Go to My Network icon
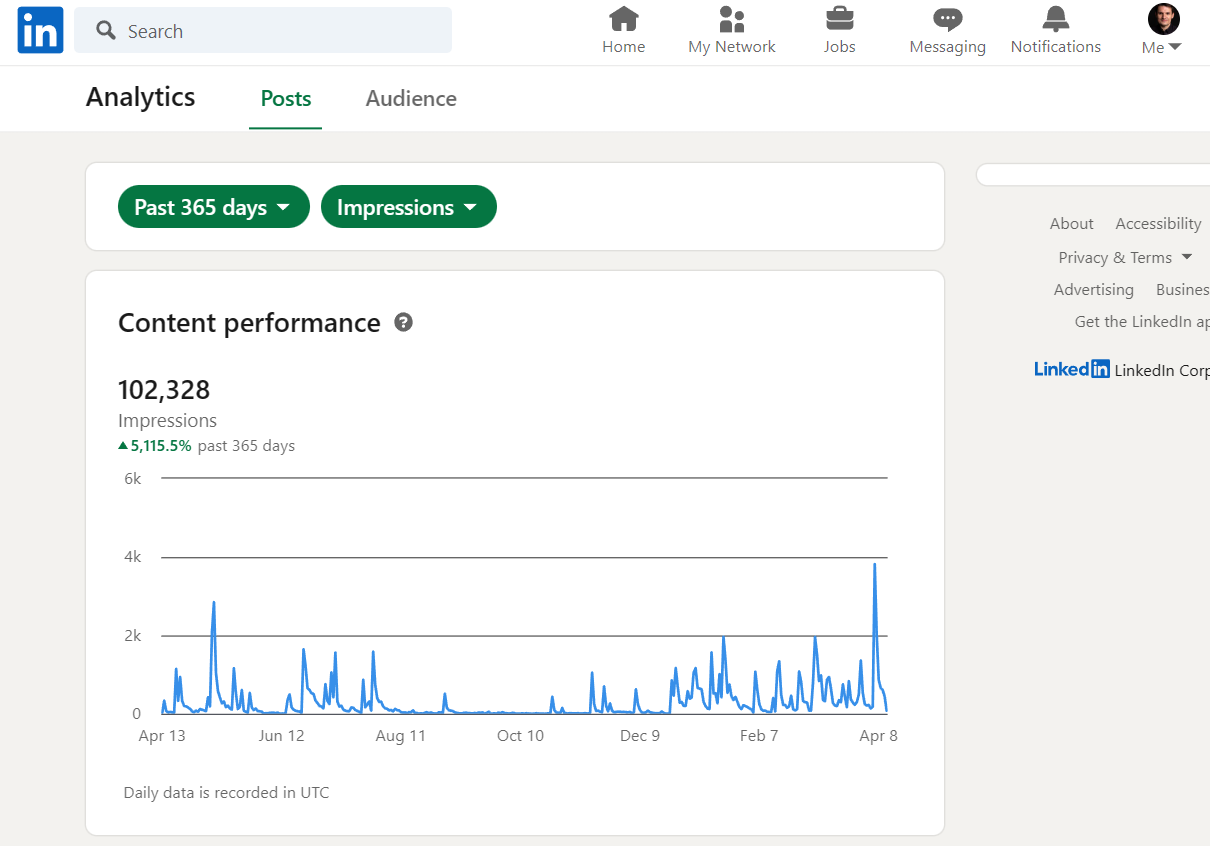Image resolution: width=1210 pixels, height=846 pixels. tap(731, 19)
